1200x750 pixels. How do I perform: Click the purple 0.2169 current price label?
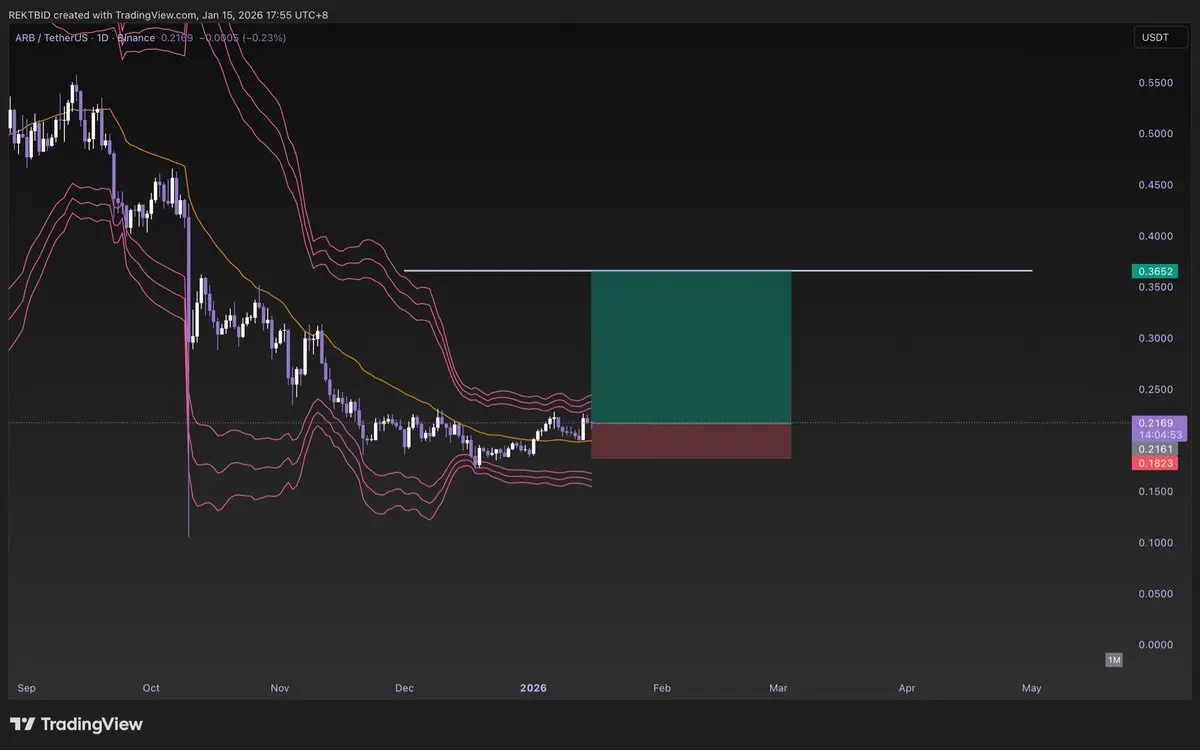tap(1158, 423)
